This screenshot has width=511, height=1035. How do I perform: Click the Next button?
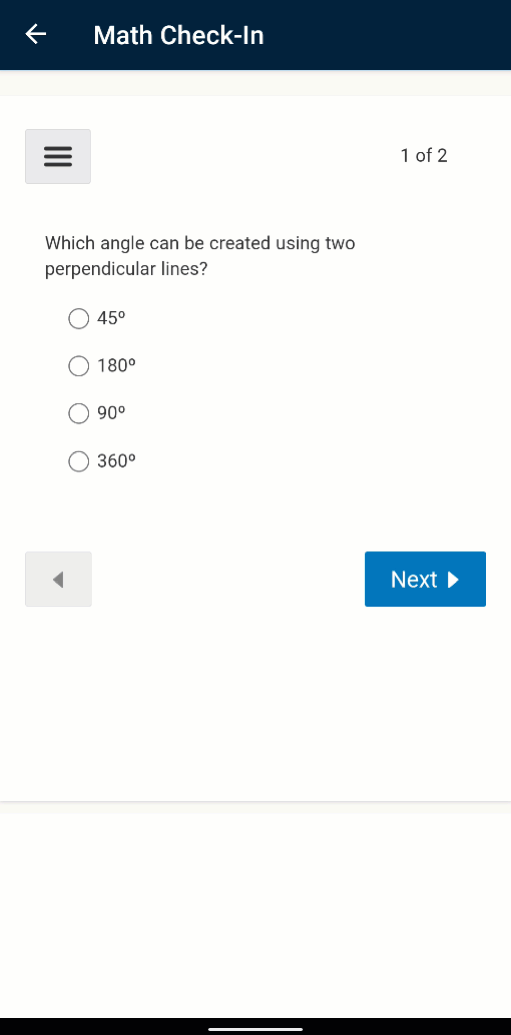pos(425,579)
